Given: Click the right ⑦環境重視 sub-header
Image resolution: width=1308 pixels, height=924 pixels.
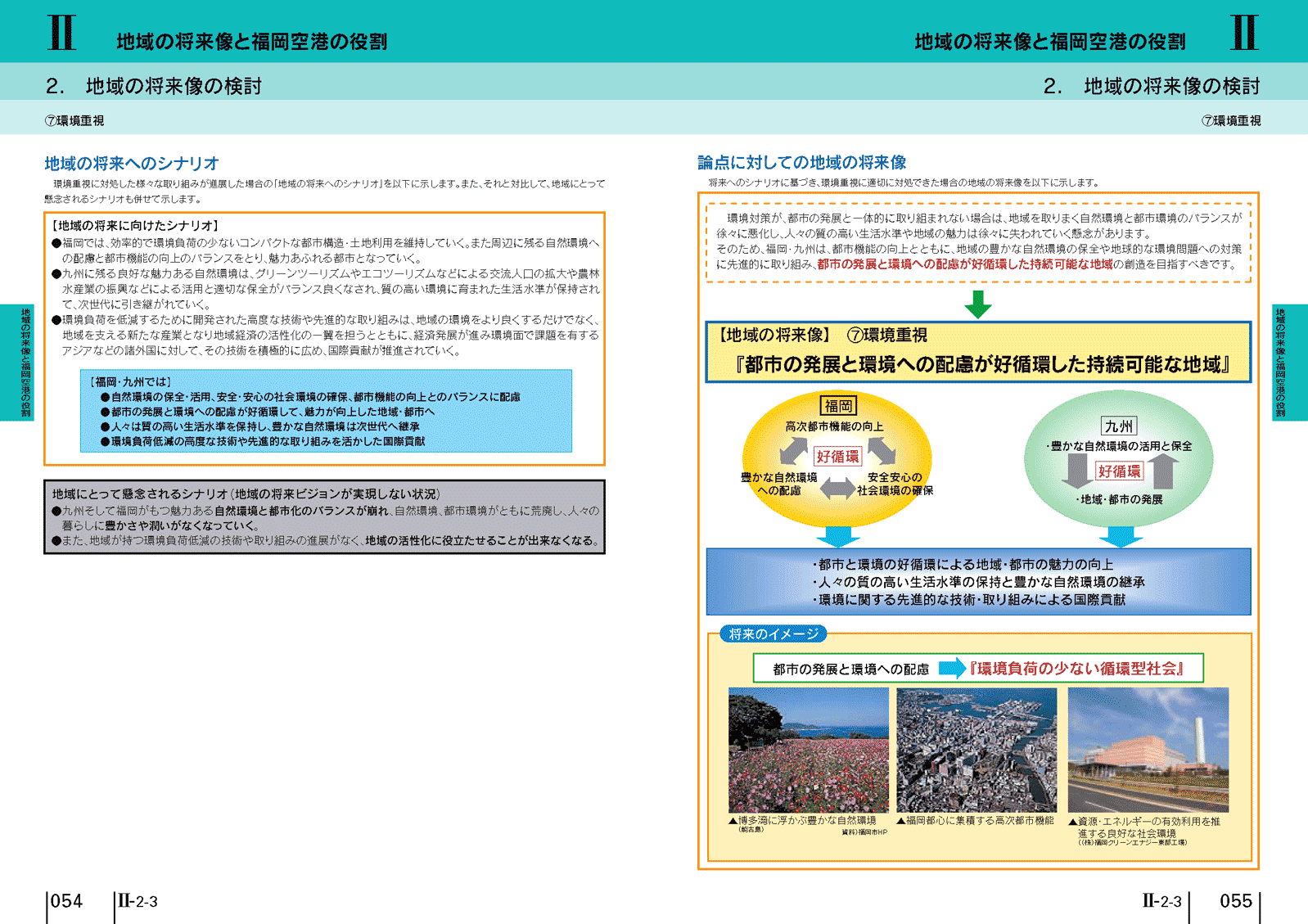Looking at the screenshot, I should coord(1231,120).
